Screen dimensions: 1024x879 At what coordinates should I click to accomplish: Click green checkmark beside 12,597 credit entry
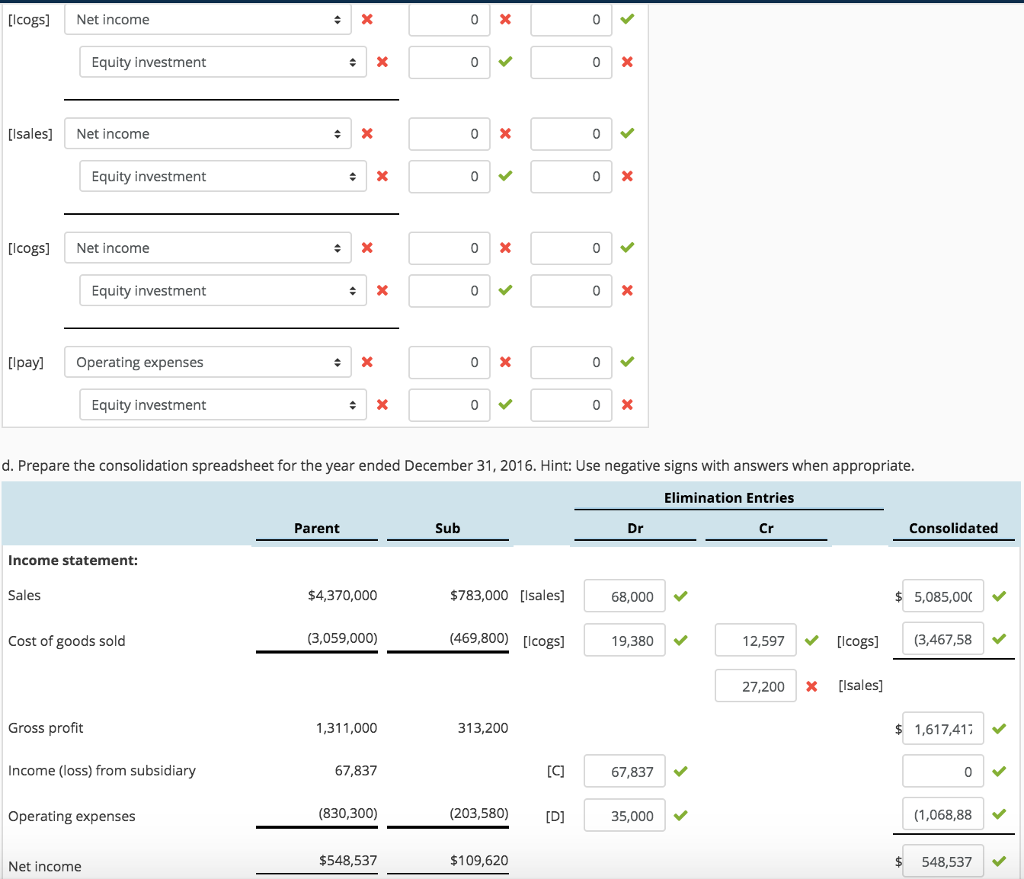click(812, 640)
